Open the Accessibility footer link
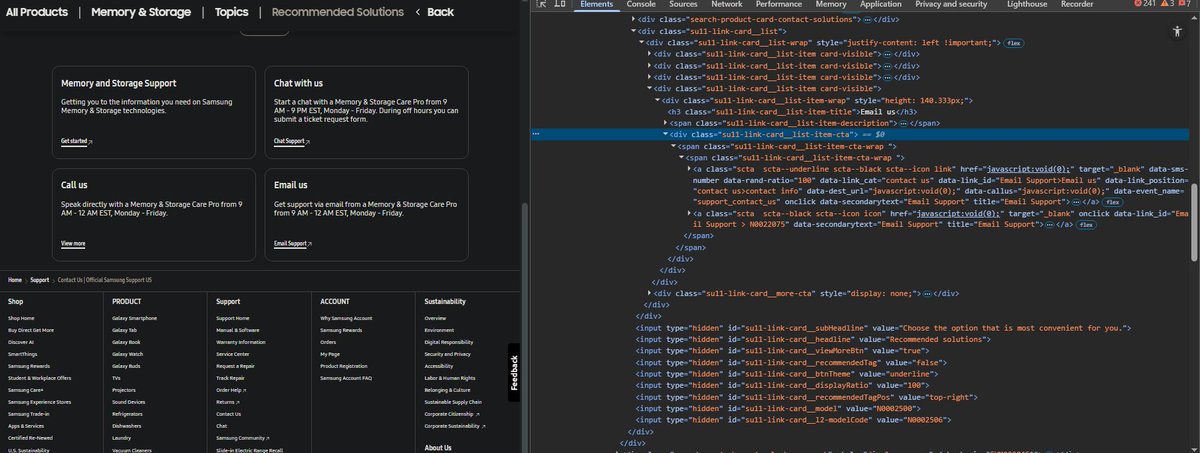Screen dimensions: 1200x453 tap(439, 366)
